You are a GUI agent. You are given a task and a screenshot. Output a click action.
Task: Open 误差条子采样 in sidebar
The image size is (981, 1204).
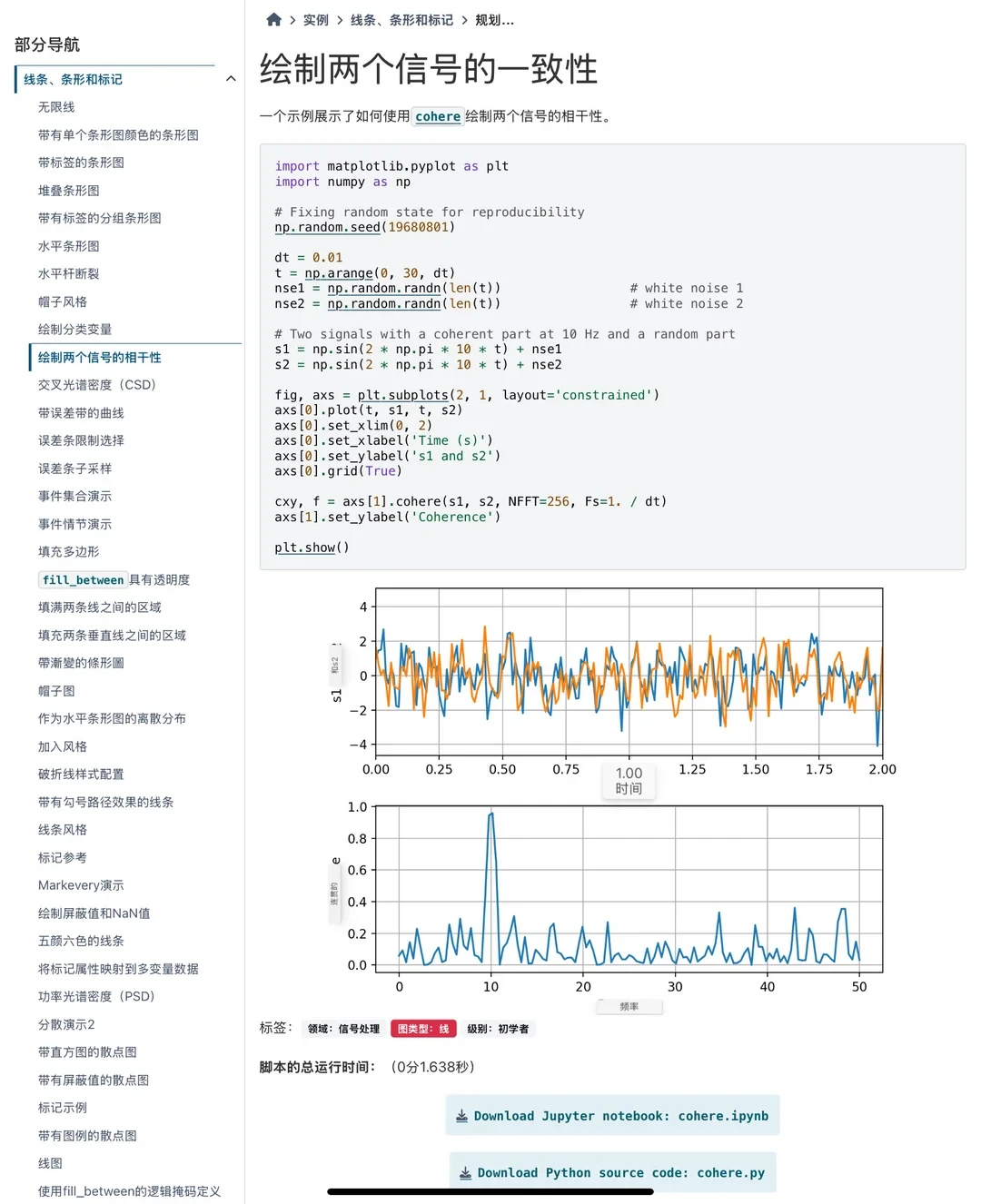click(74, 469)
